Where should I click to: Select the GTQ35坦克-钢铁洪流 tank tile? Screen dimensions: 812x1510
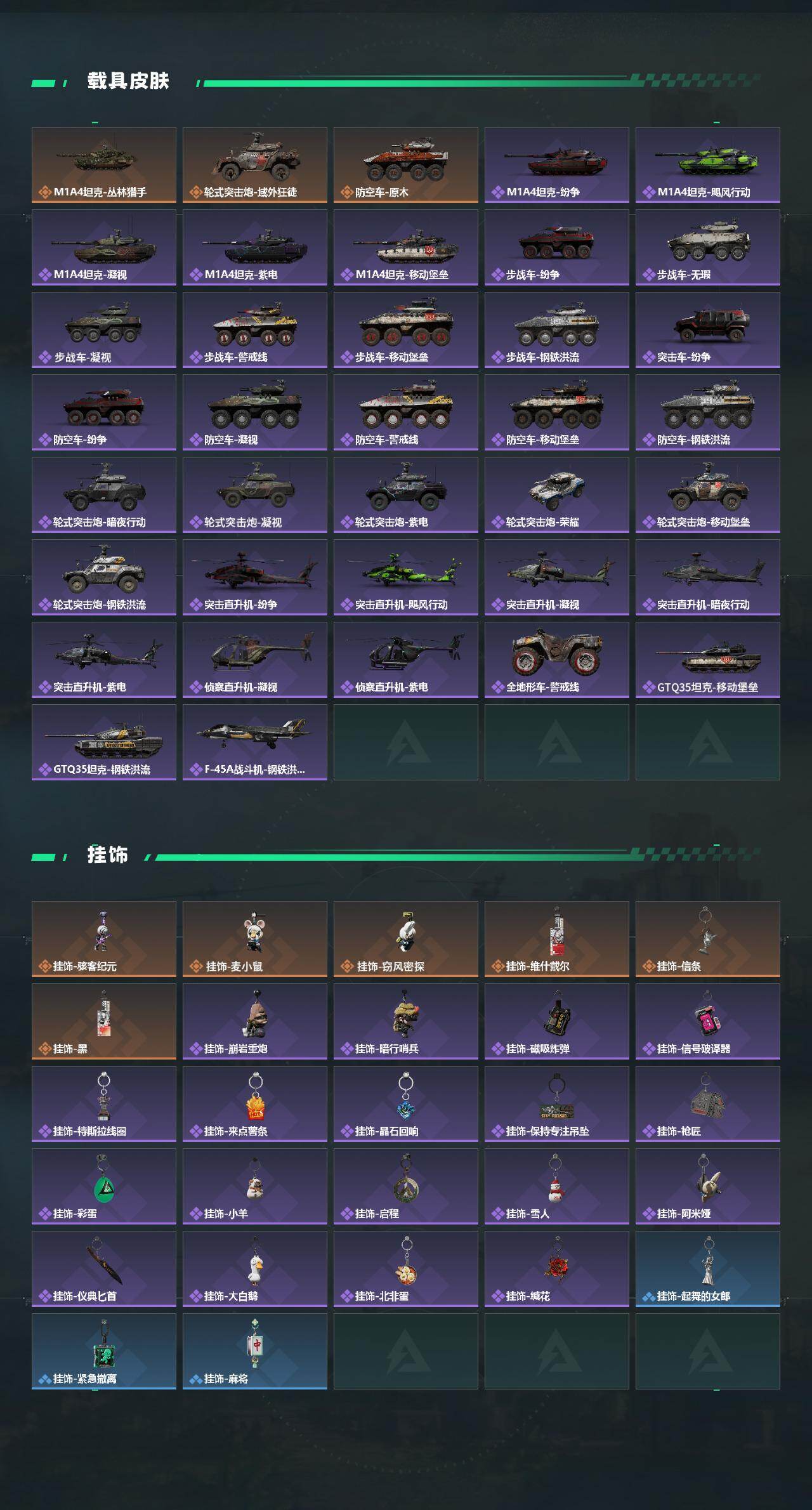(x=104, y=742)
